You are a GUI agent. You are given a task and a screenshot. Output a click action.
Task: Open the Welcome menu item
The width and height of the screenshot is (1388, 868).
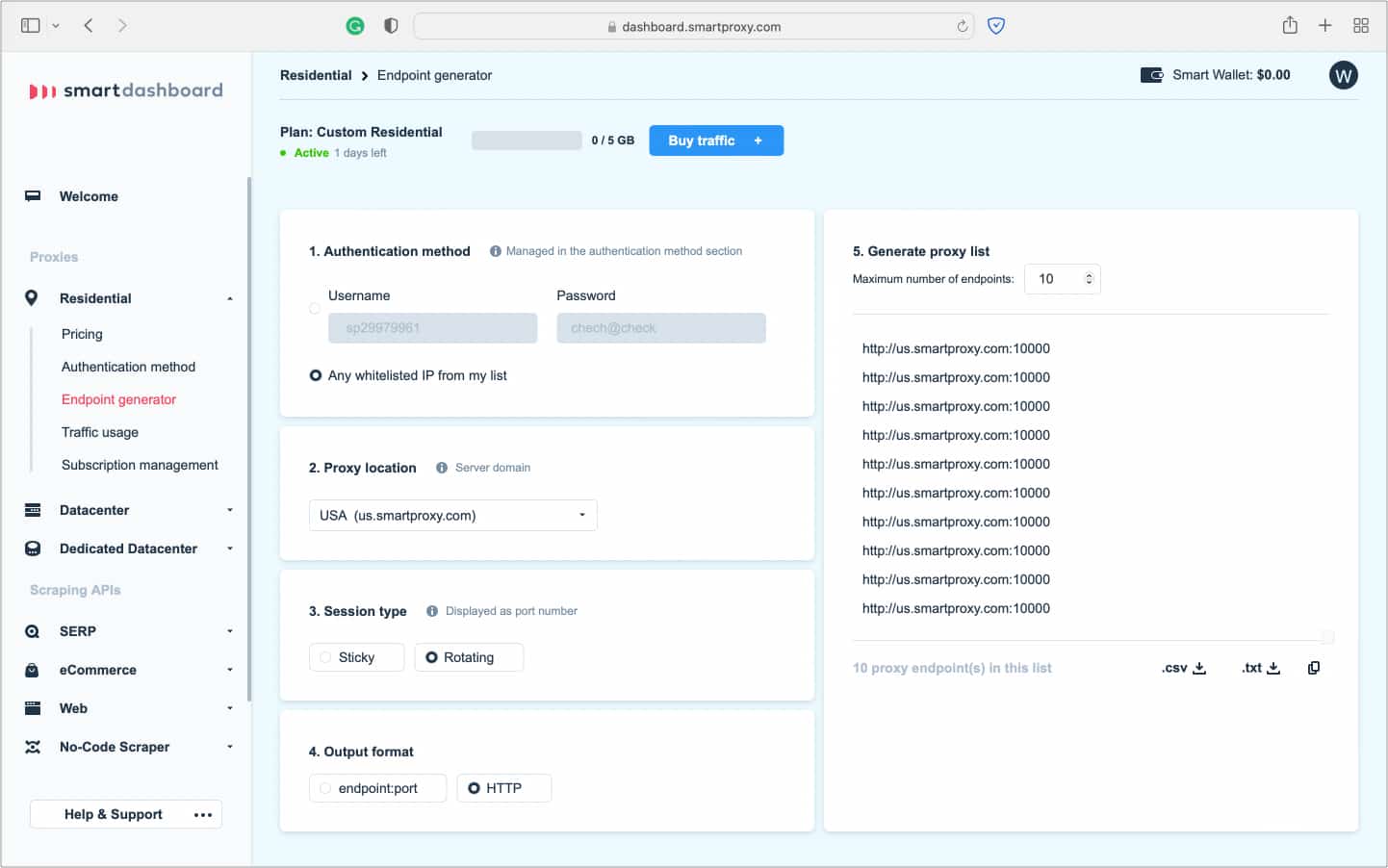89,196
